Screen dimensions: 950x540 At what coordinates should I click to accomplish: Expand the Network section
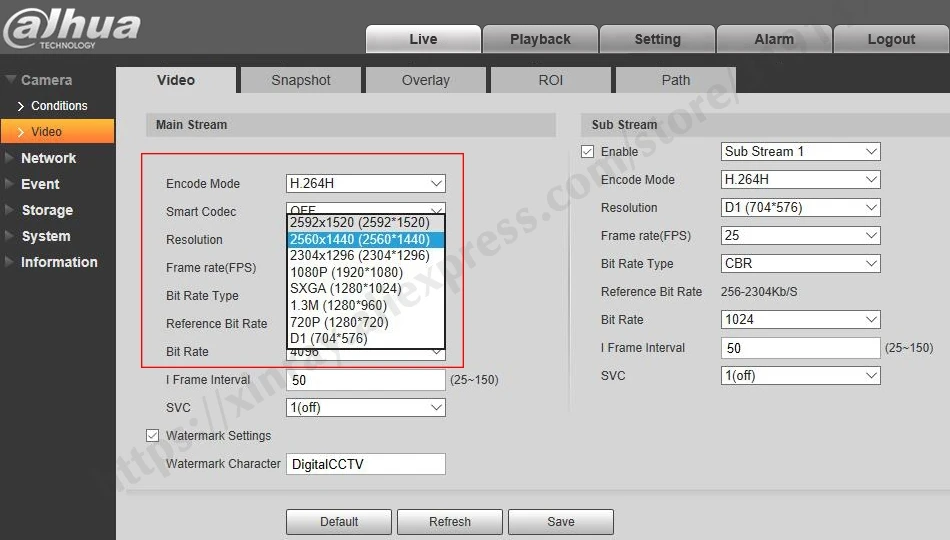pos(41,158)
